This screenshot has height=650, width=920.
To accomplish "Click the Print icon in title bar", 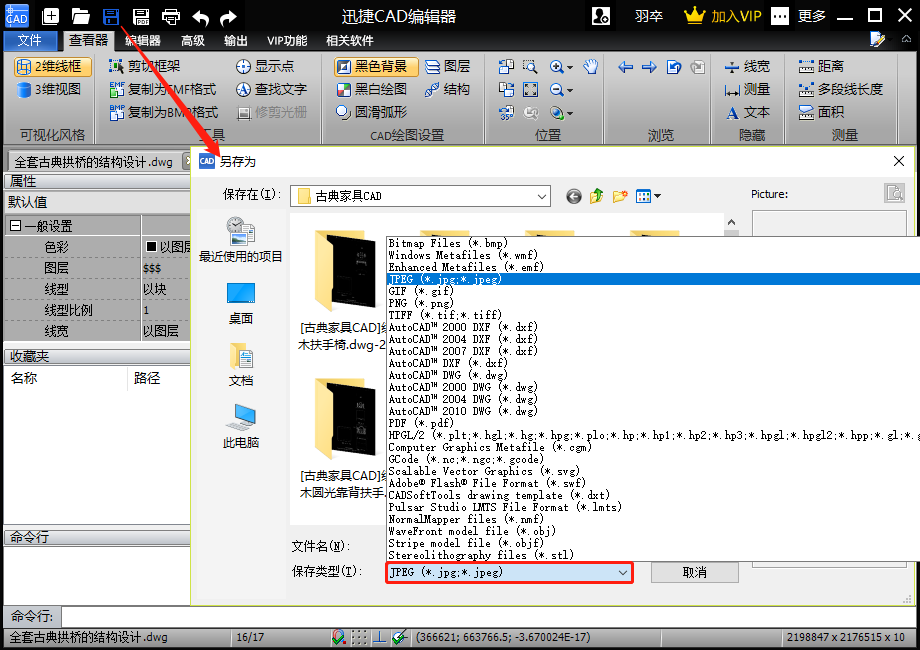I will (171, 16).
